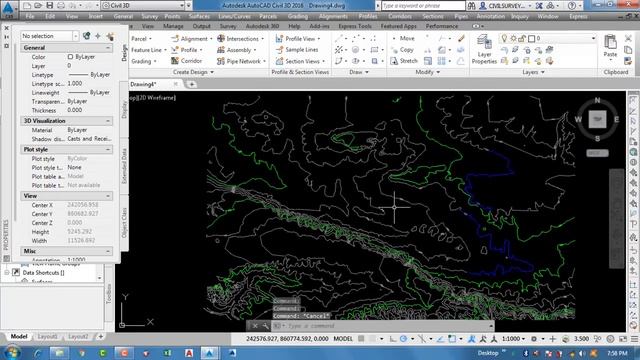The height and width of the screenshot is (360, 640).
Task: Click the Quick Select icon in Properties palette
Action: [110, 36]
